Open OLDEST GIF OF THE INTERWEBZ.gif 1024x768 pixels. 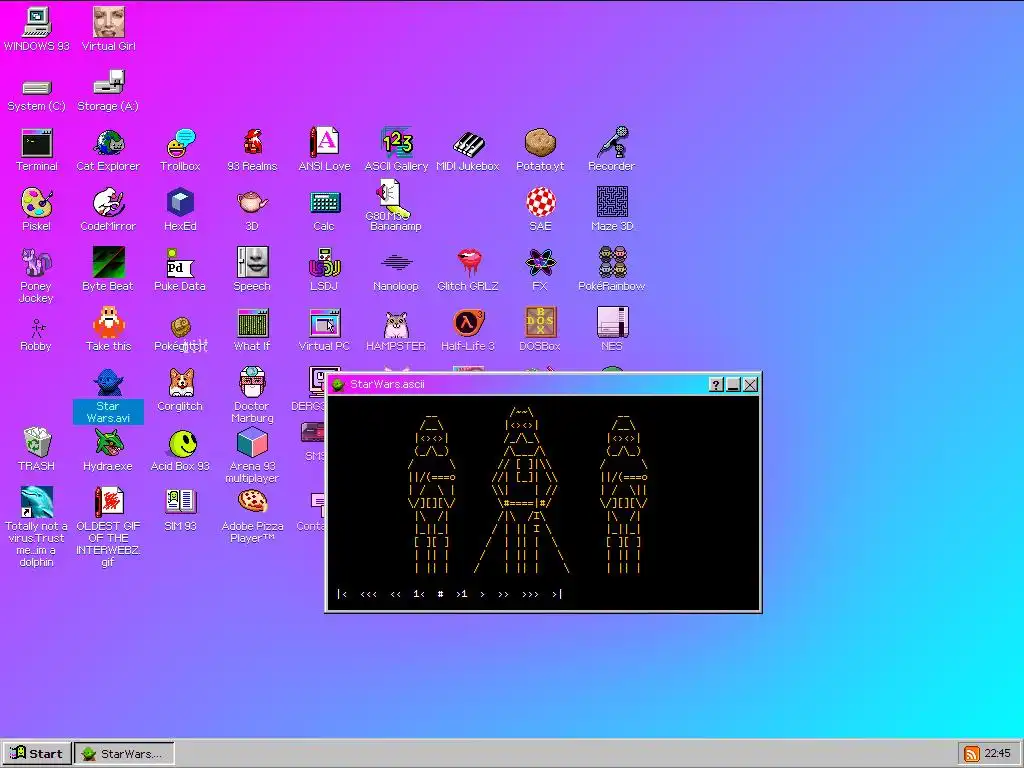pos(108,526)
